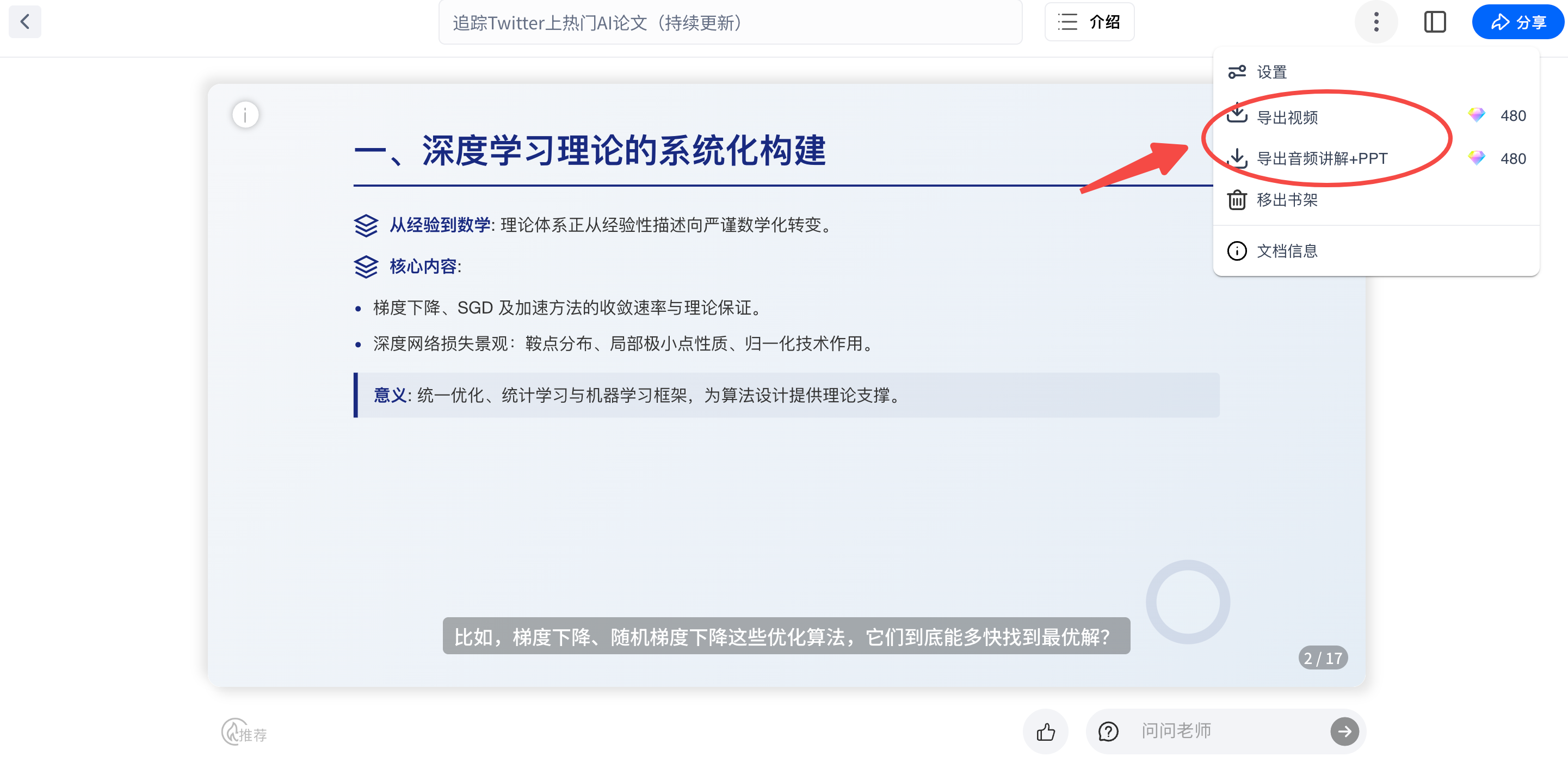Select 移出书架 trash option
The width and height of the screenshot is (1568, 762).
coord(1287,200)
